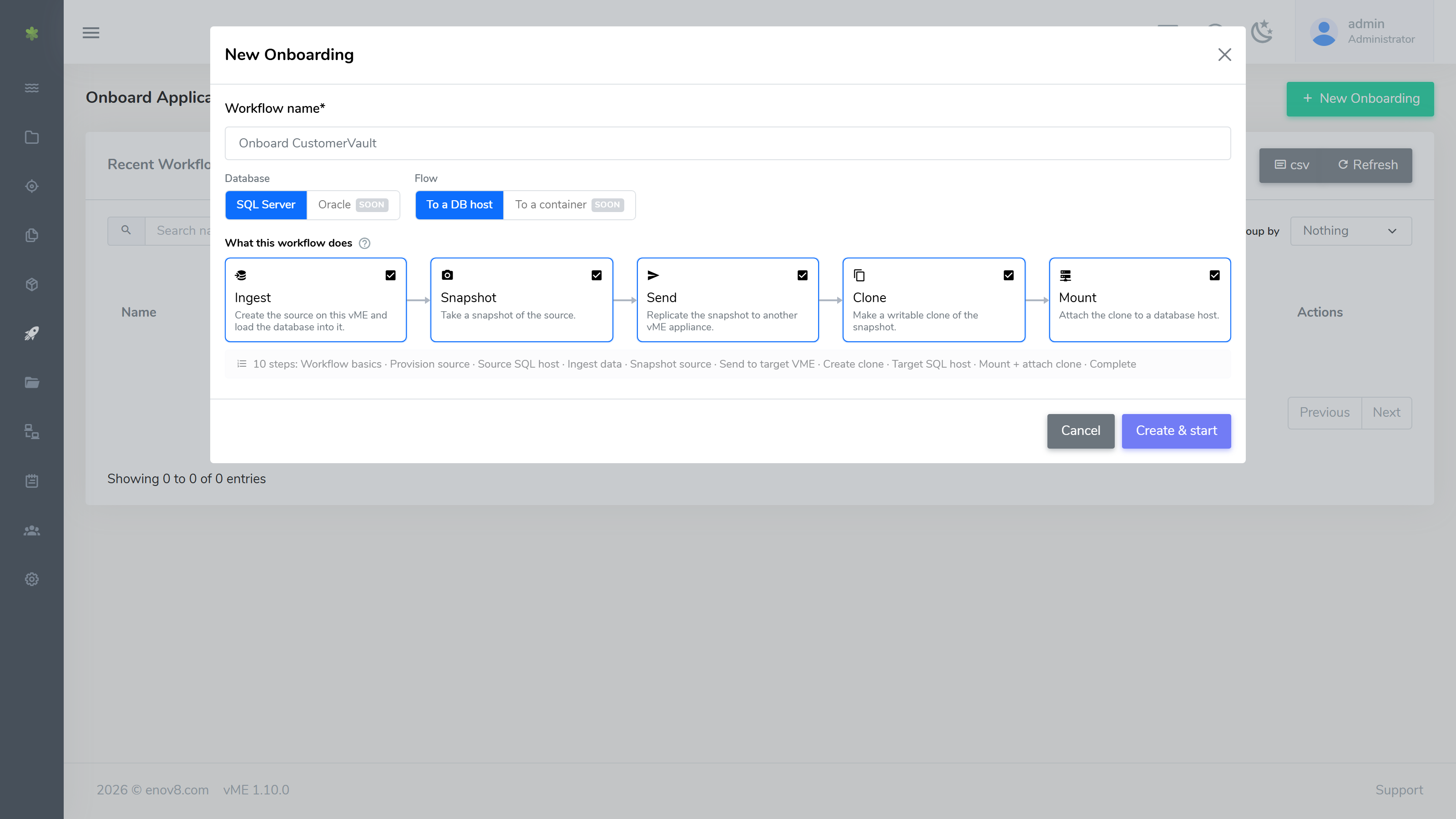This screenshot has height=819, width=1456.
Task: Click the Actions column header
Action: (x=1320, y=312)
